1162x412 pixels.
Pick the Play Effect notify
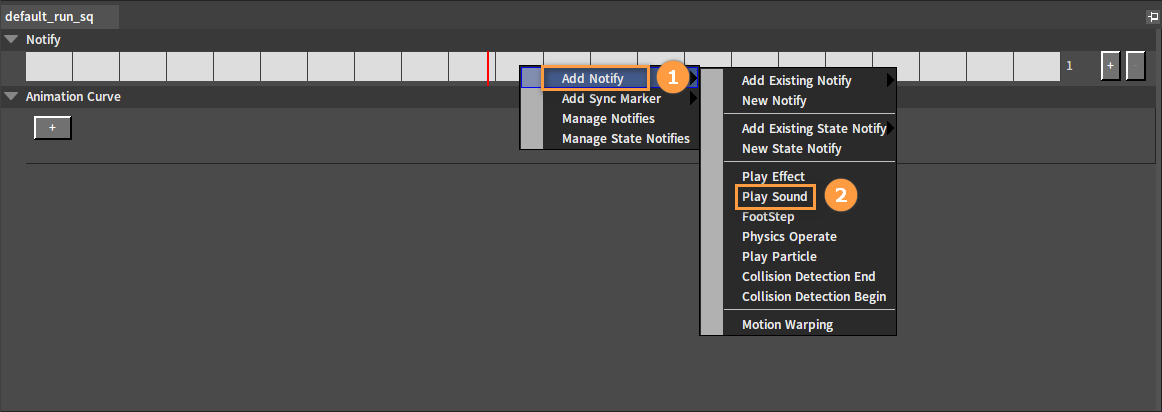tap(773, 177)
